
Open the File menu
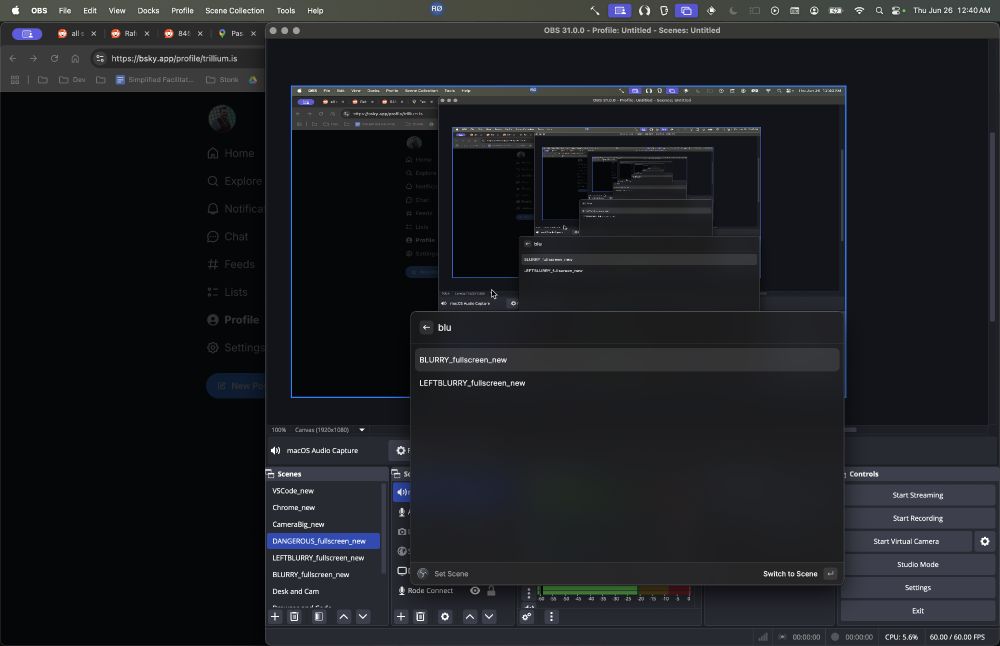pyautogui.click(x=64, y=10)
